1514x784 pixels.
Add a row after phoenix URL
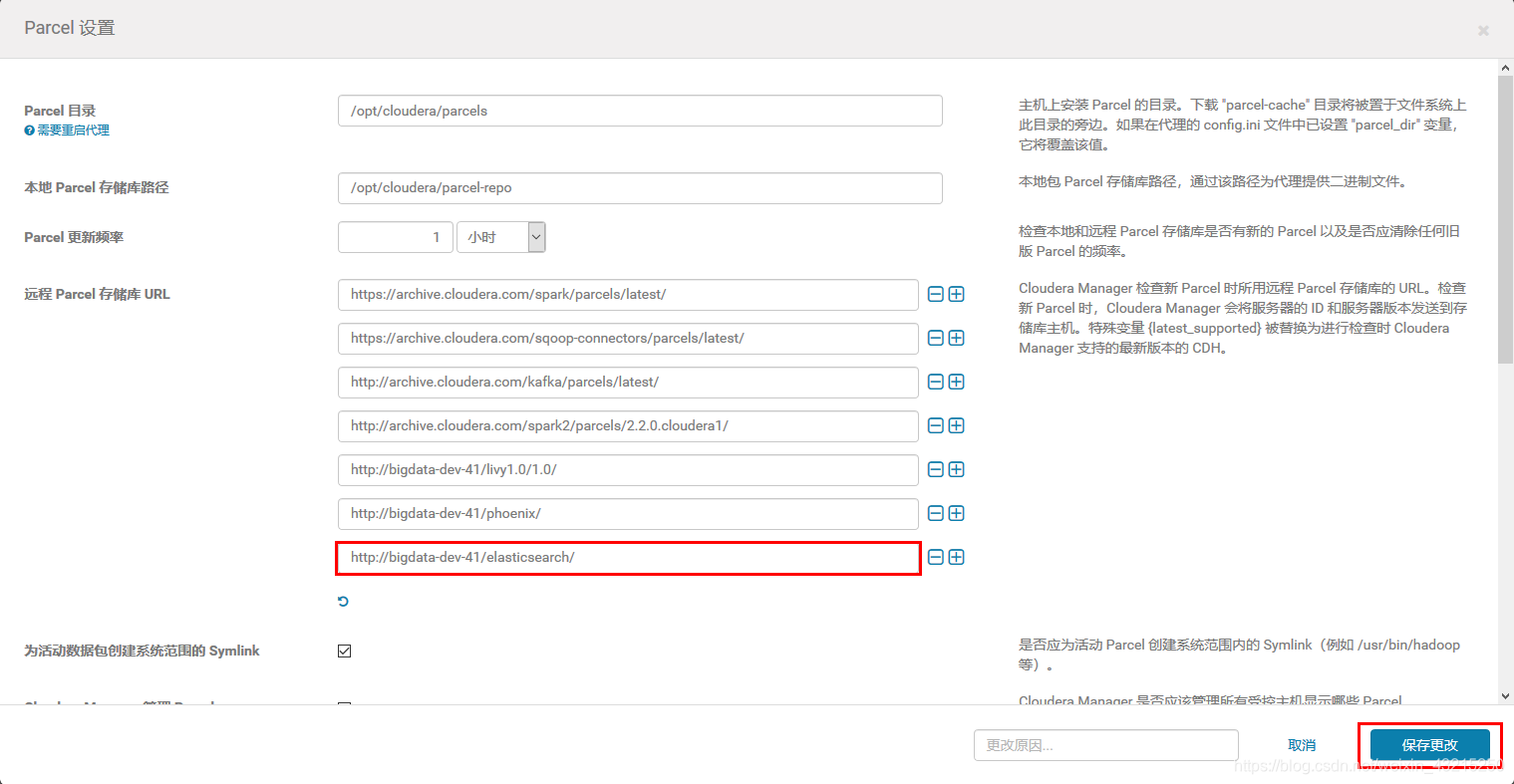pyautogui.click(x=956, y=513)
